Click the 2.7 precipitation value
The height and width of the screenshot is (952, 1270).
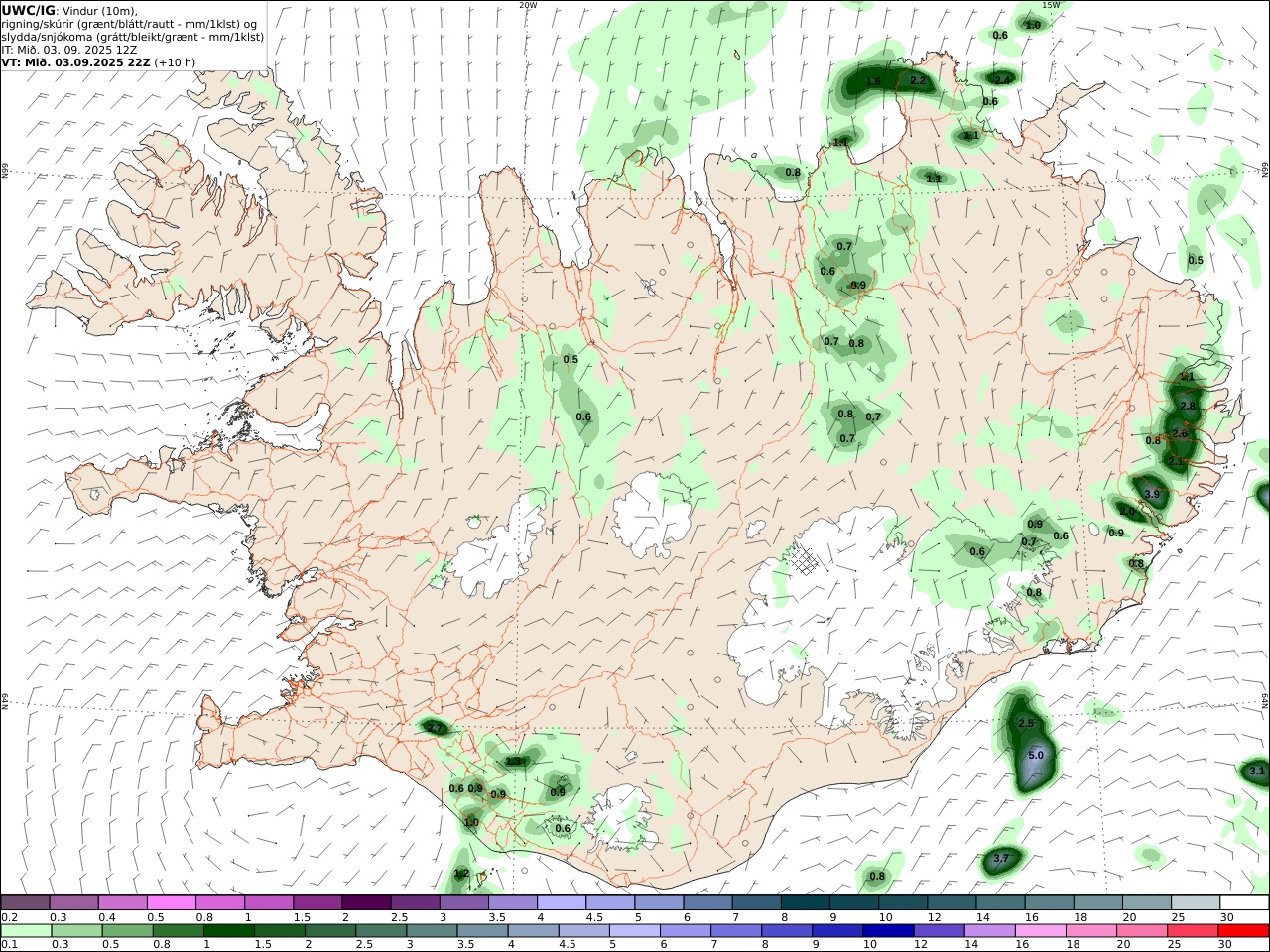pyautogui.click(x=435, y=728)
